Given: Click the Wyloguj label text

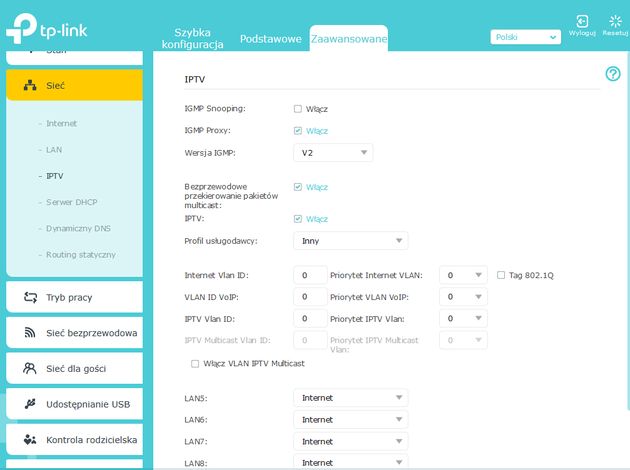Looking at the screenshot, I should tap(582, 33).
